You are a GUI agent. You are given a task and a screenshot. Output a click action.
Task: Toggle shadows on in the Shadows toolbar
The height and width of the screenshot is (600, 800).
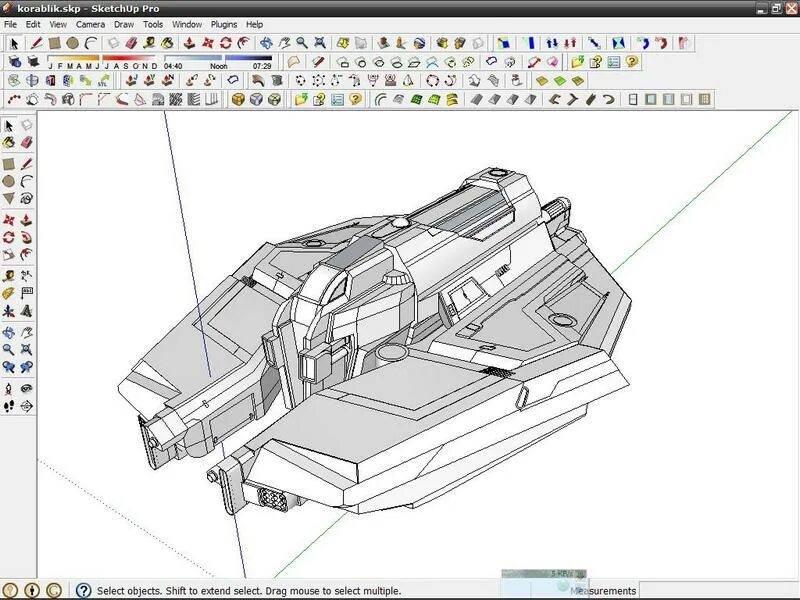click(x=34, y=62)
